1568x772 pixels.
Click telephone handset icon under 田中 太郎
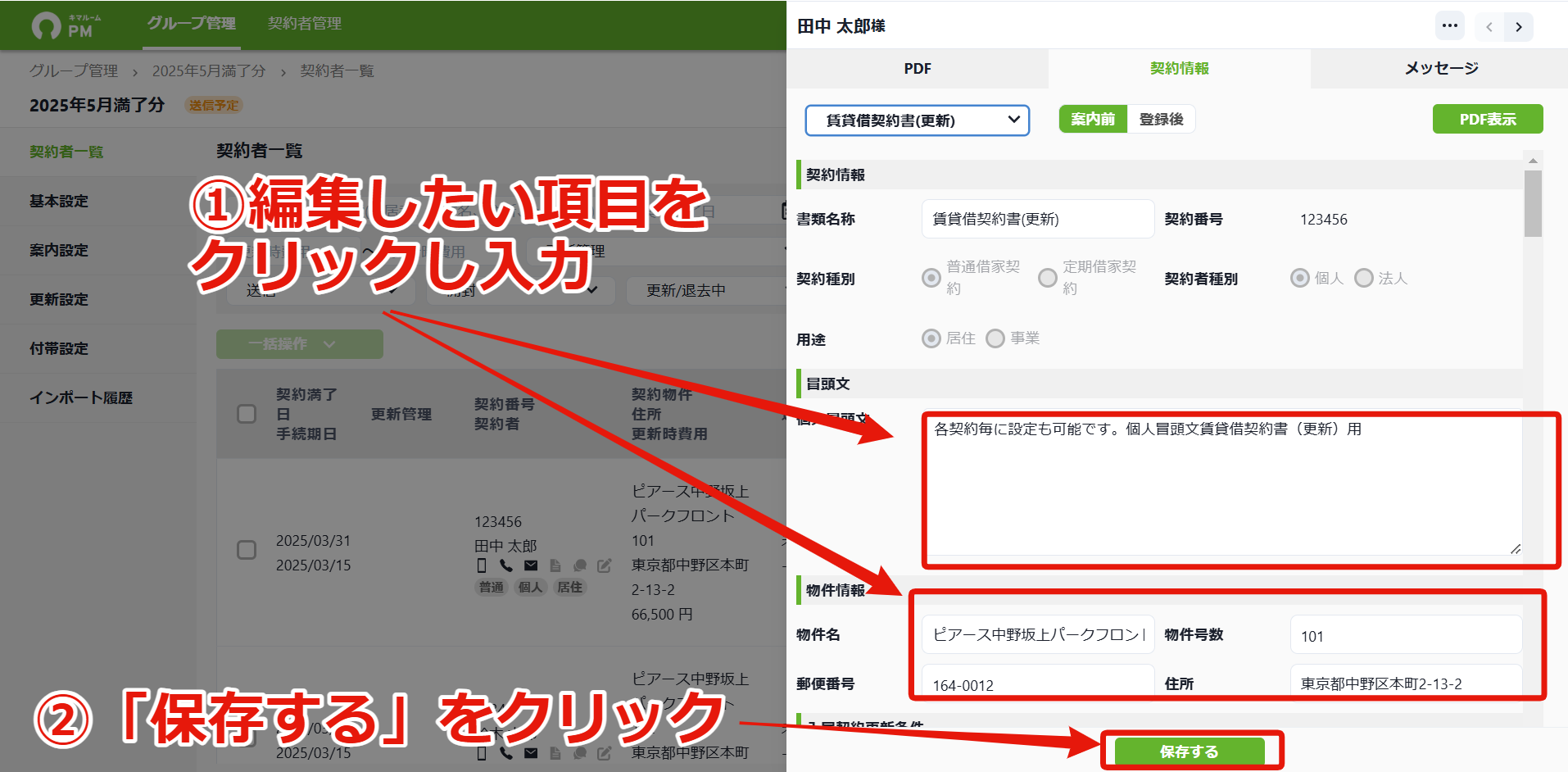coord(506,565)
